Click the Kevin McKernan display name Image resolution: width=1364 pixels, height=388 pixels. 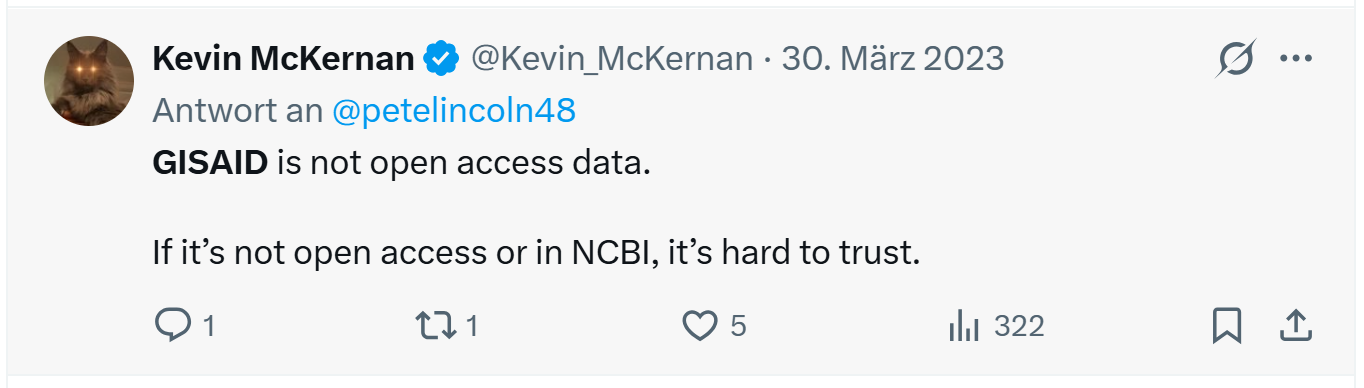click(x=283, y=59)
